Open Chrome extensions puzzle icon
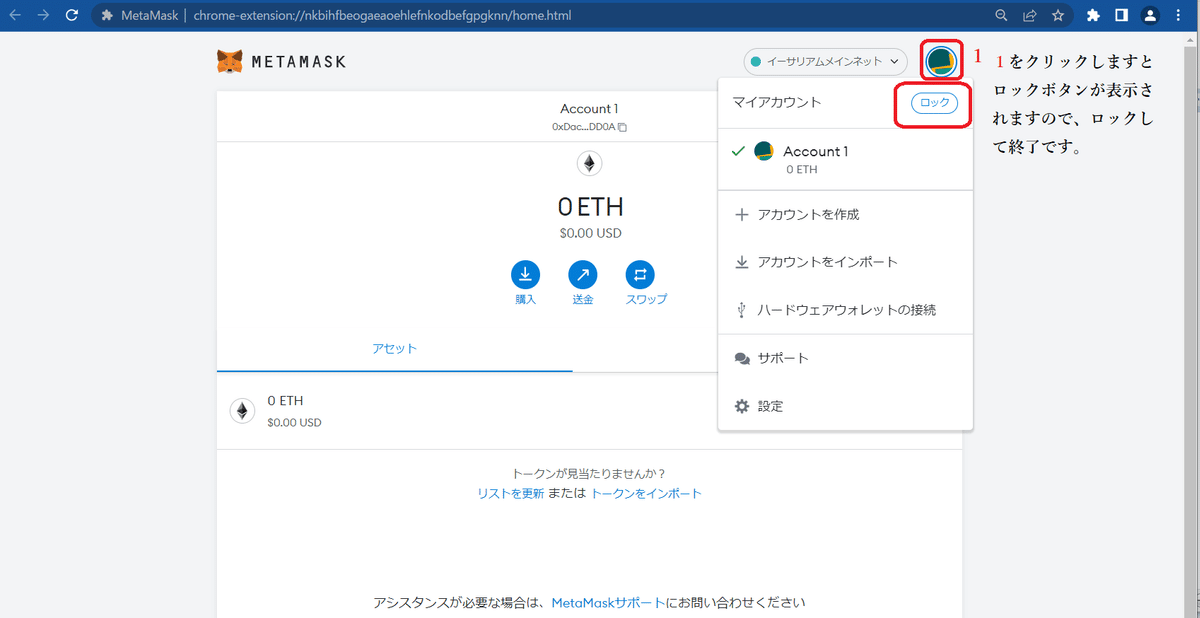Screen dimensions: 1200x618 click(x=1093, y=16)
